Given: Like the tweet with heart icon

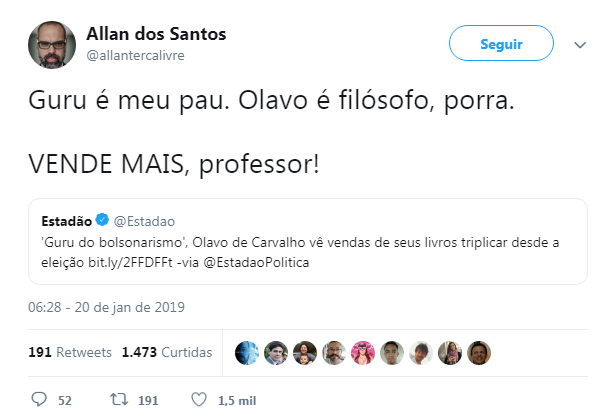Looking at the screenshot, I should click(x=198, y=399).
